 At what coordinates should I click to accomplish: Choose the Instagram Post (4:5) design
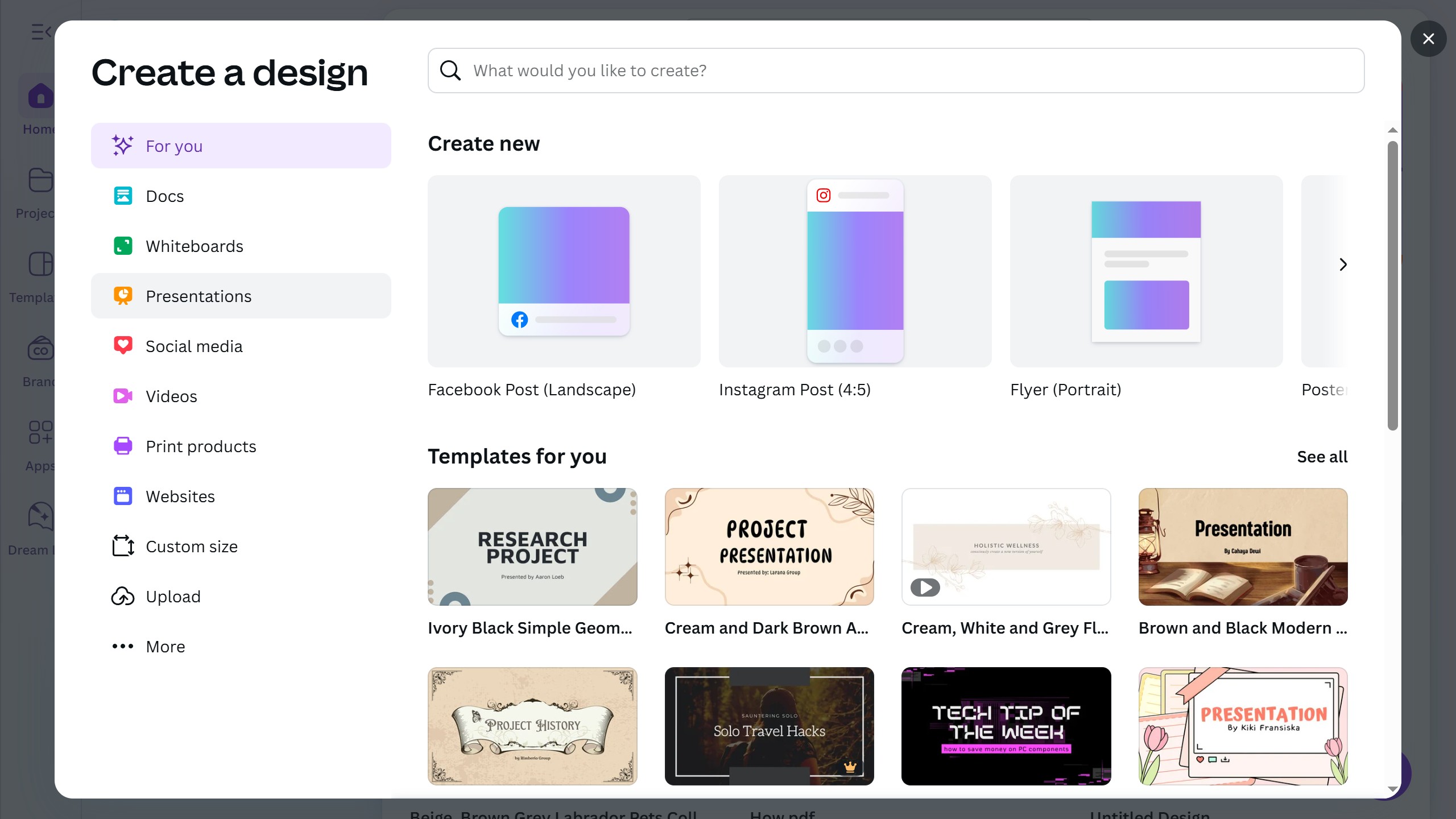pyautogui.click(x=855, y=271)
